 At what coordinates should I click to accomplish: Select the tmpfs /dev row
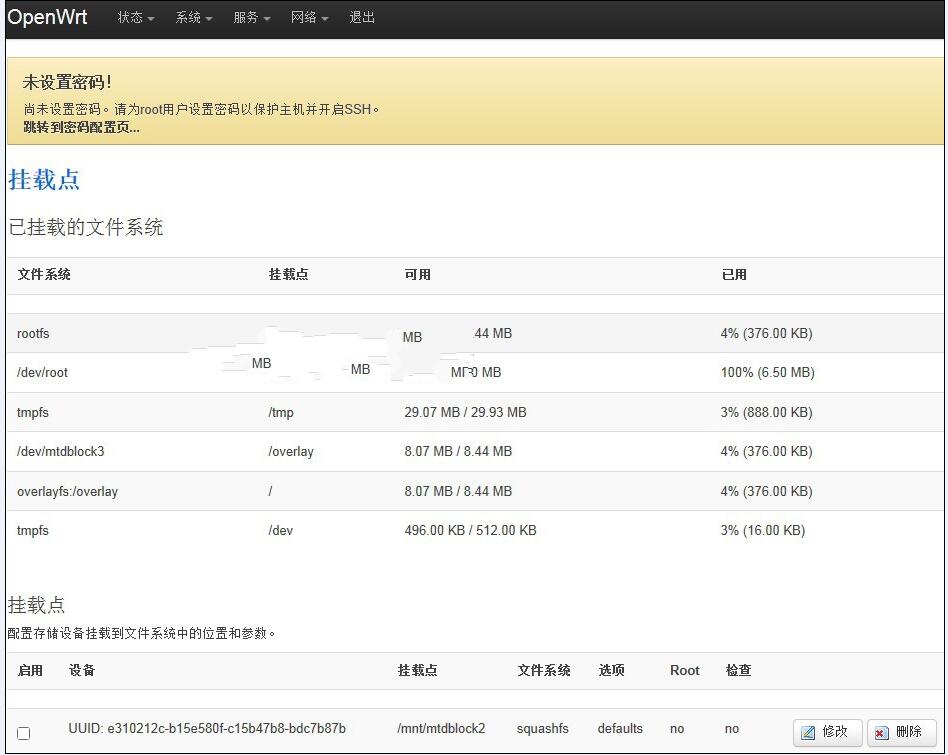[33, 530]
